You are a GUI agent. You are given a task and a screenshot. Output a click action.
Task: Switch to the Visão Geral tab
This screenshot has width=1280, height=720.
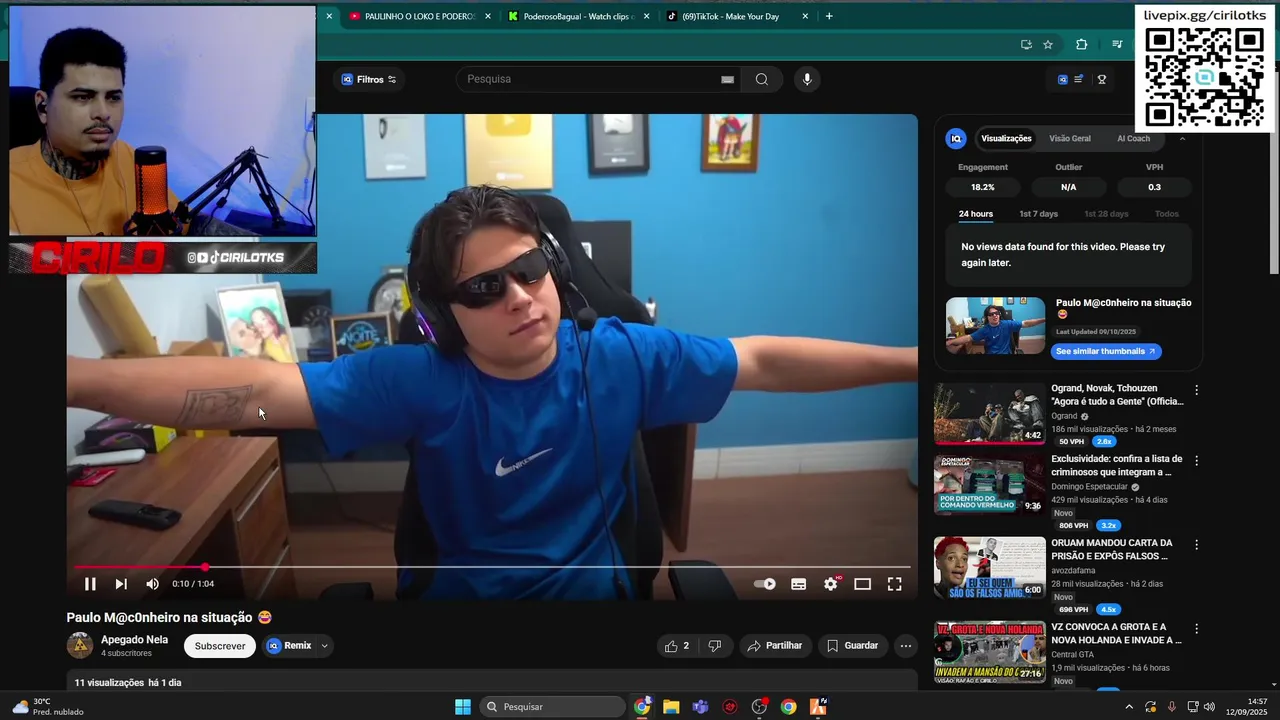tap(1070, 138)
